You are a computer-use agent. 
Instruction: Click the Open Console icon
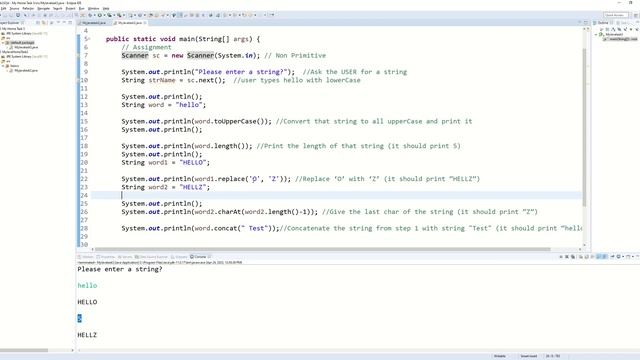click(x=629, y=257)
